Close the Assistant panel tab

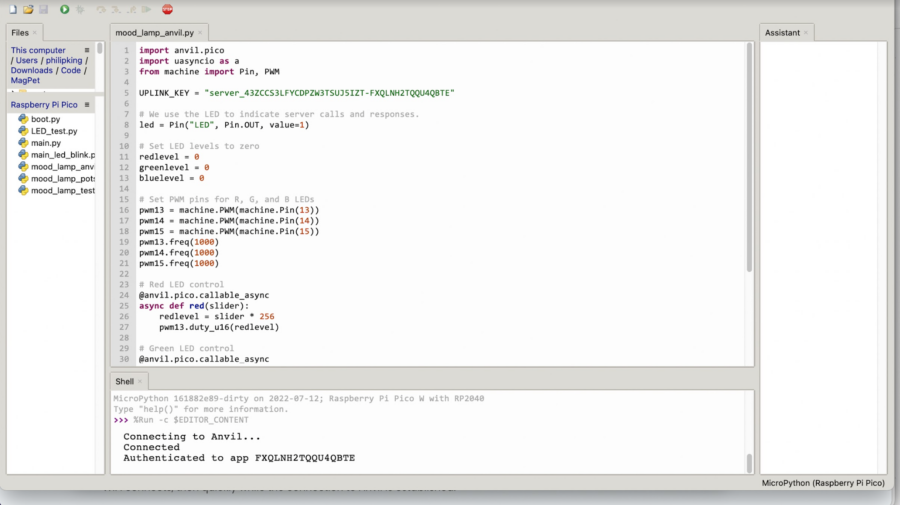coord(807,33)
